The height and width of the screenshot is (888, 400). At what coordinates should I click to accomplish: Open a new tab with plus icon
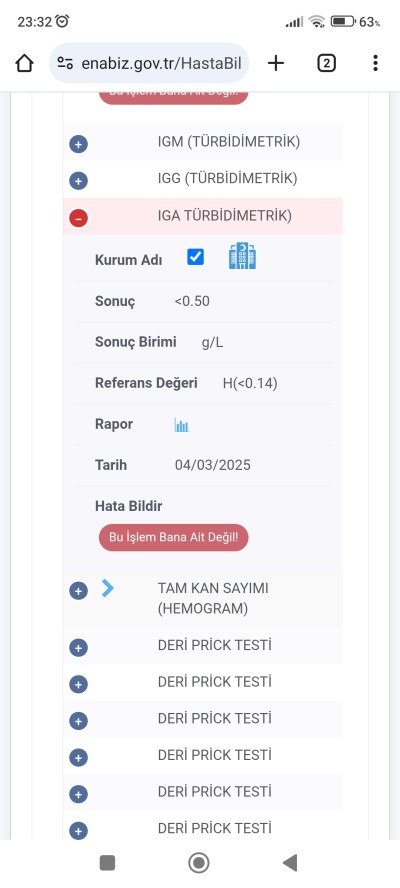pyautogui.click(x=275, y=63)
